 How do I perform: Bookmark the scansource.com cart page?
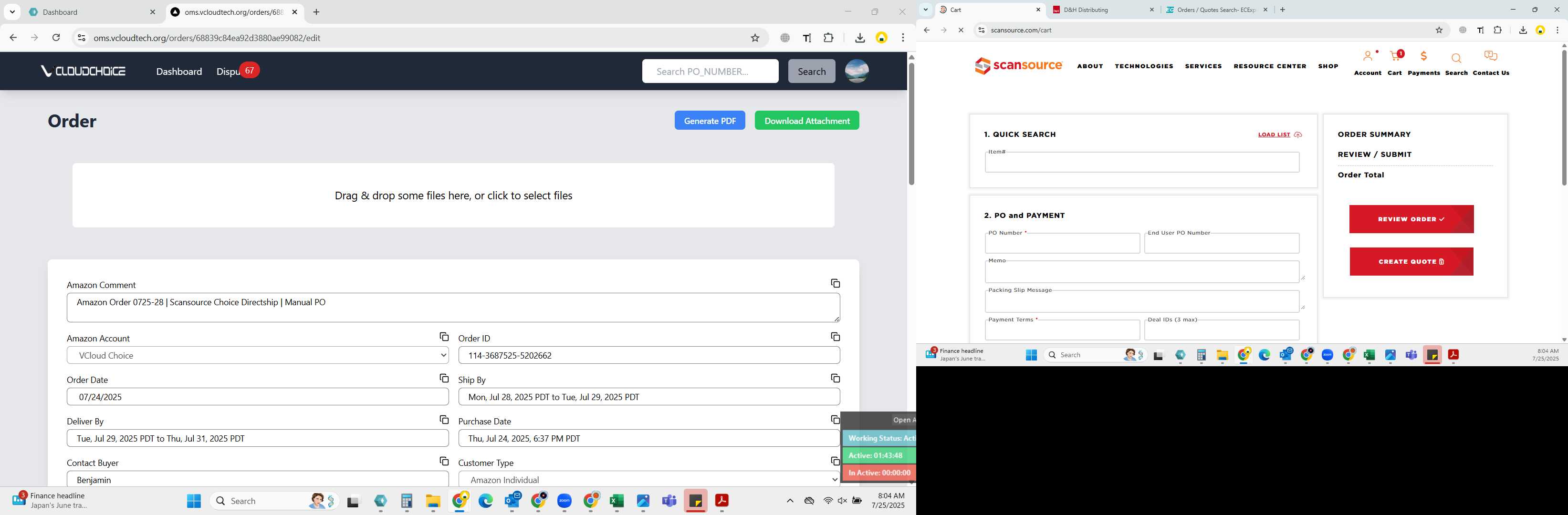point(1439,30)
